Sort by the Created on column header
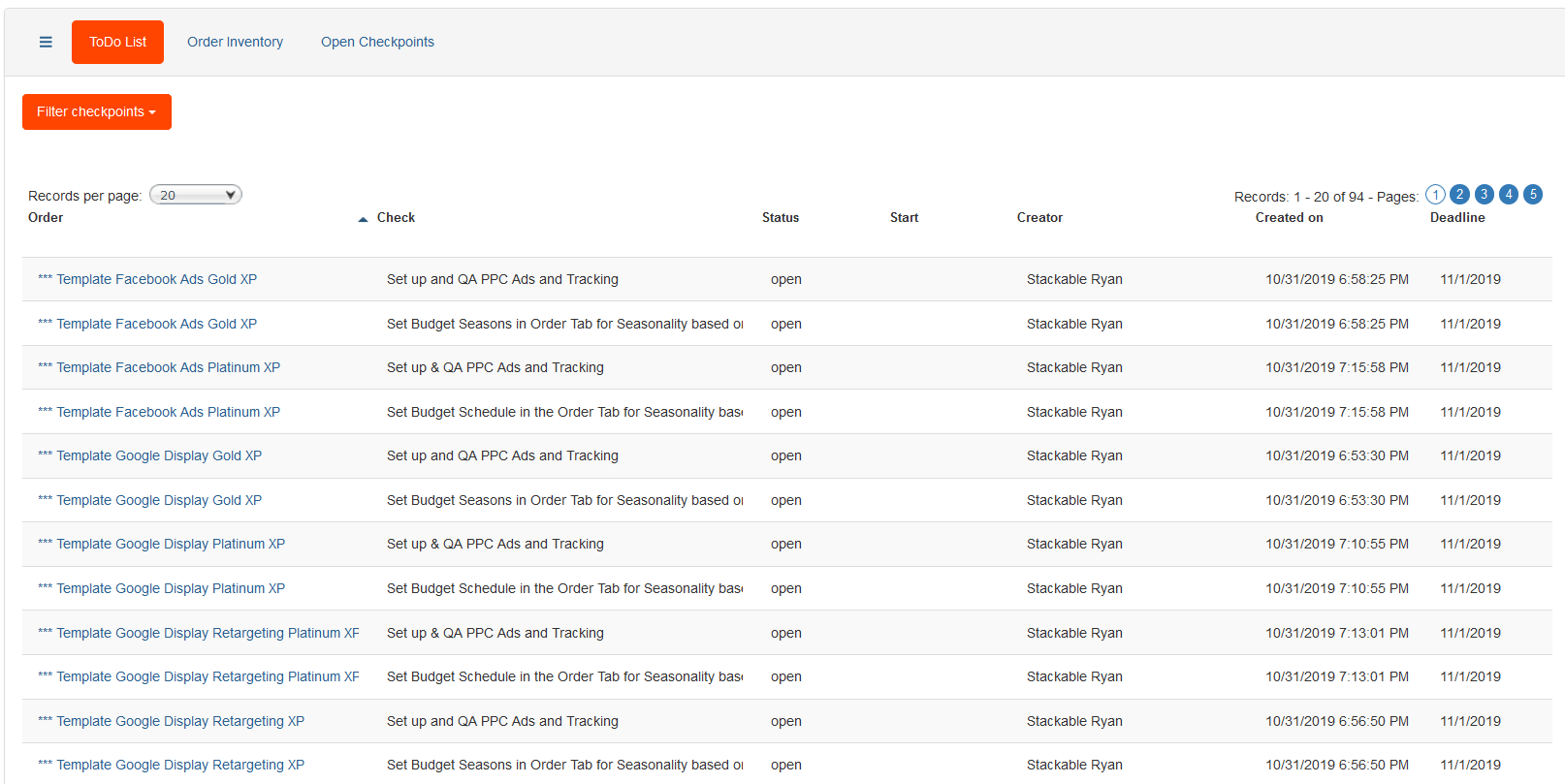 [1289, 217]
